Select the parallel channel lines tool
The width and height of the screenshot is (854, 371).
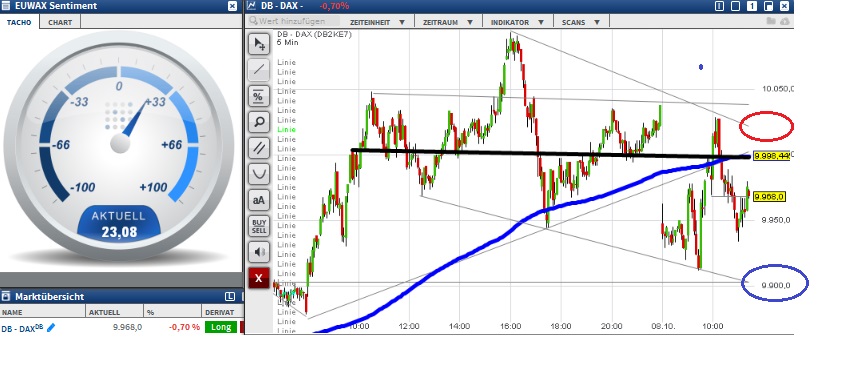(x=259, y=148)
